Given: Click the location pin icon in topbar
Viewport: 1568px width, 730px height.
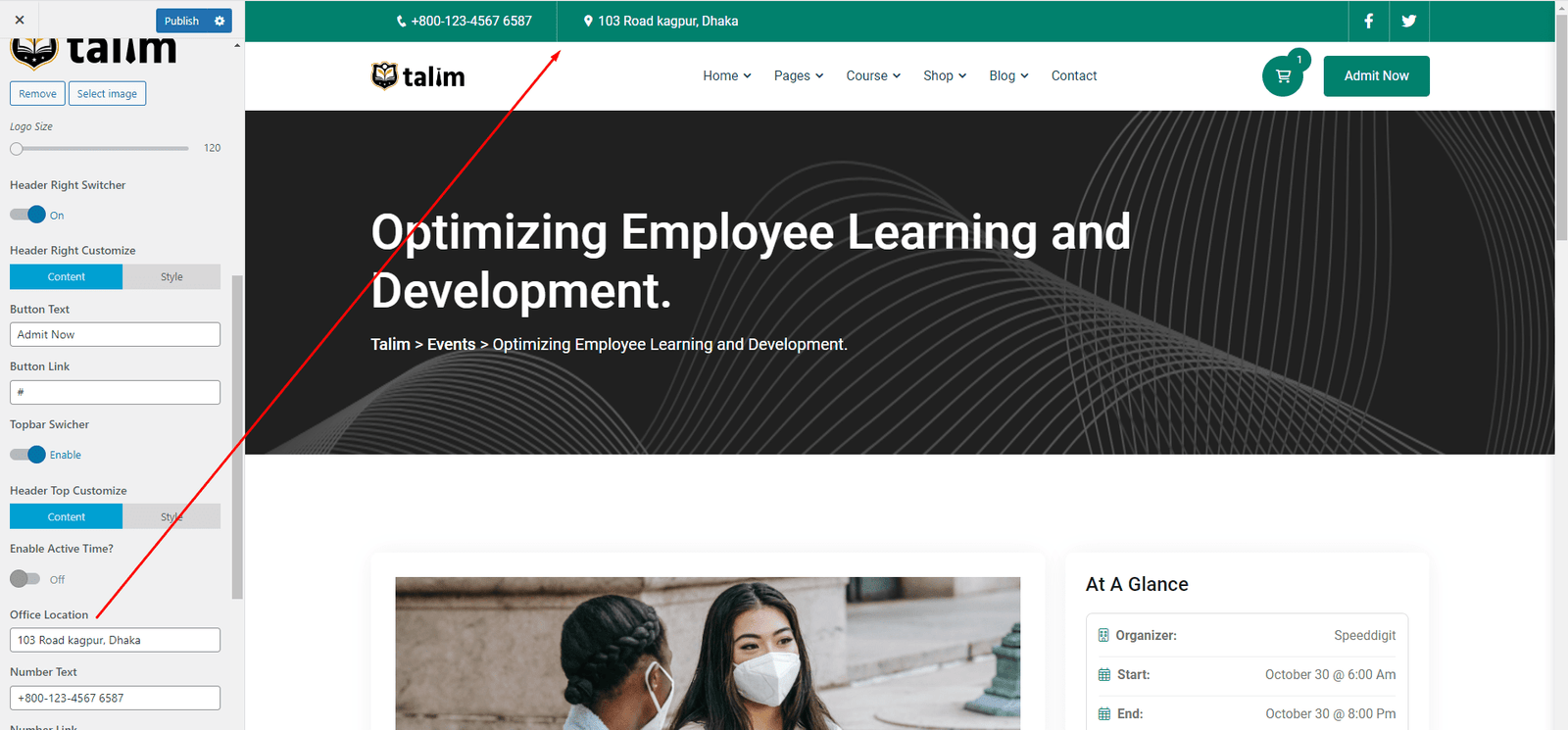Looking at the screenshot, I should (588, 21).
